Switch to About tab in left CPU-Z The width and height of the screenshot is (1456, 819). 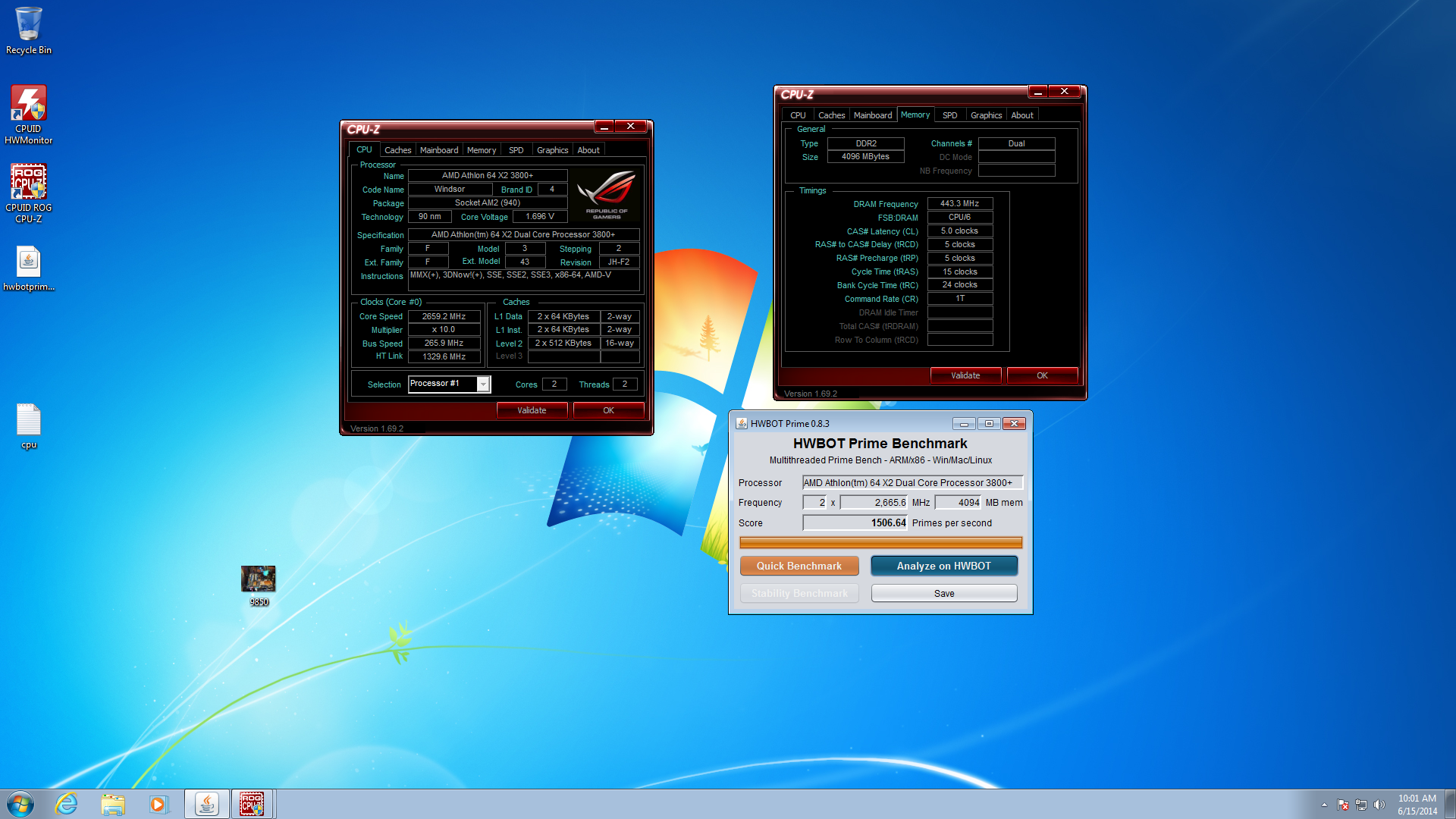point(588,150)
